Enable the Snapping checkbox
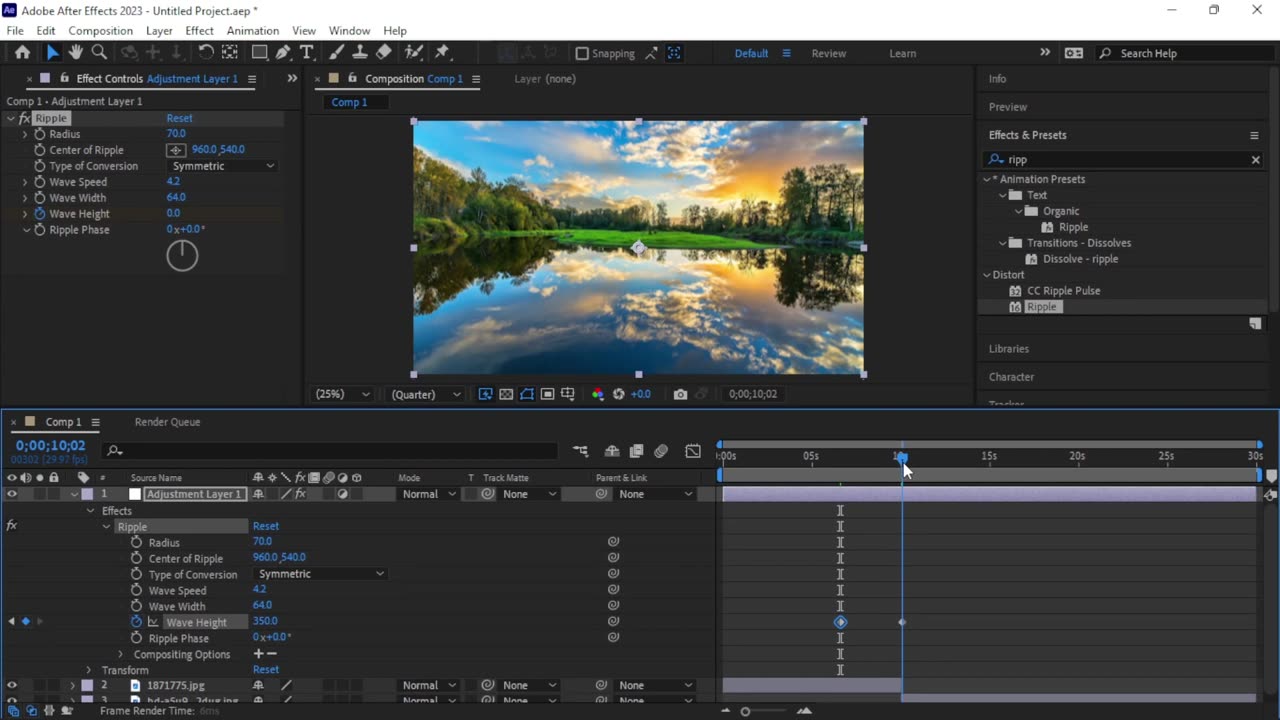This screenshot has width=1280, height=720. 582,53
